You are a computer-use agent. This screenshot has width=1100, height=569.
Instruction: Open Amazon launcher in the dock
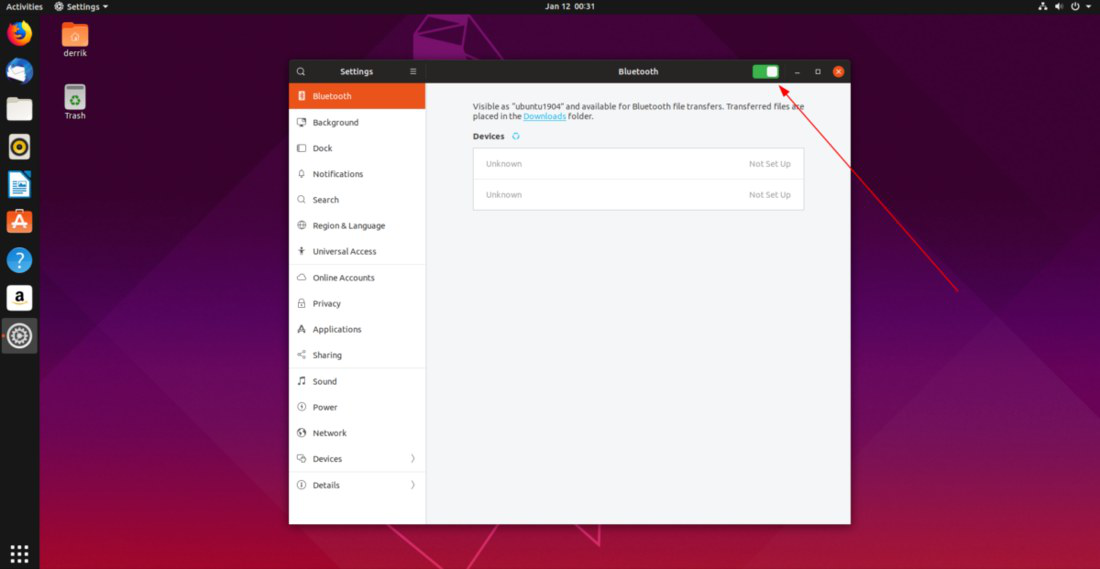(20, 298)
